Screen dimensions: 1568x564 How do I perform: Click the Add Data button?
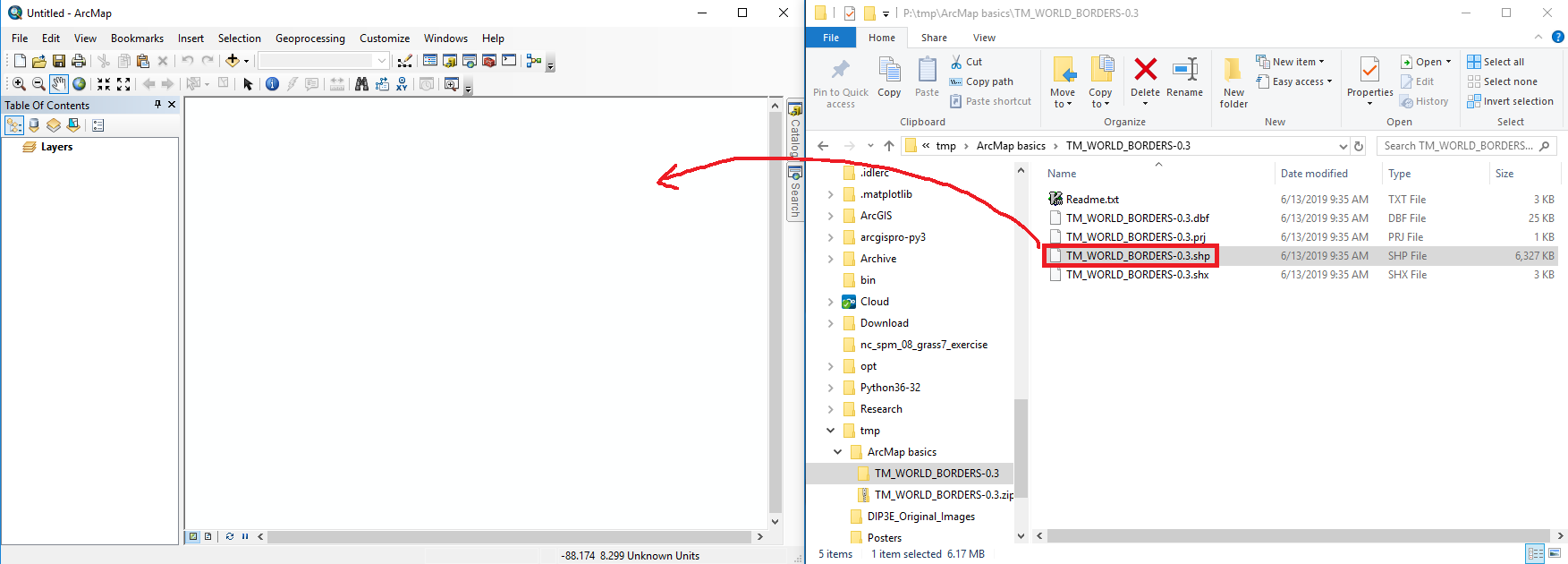233,61
